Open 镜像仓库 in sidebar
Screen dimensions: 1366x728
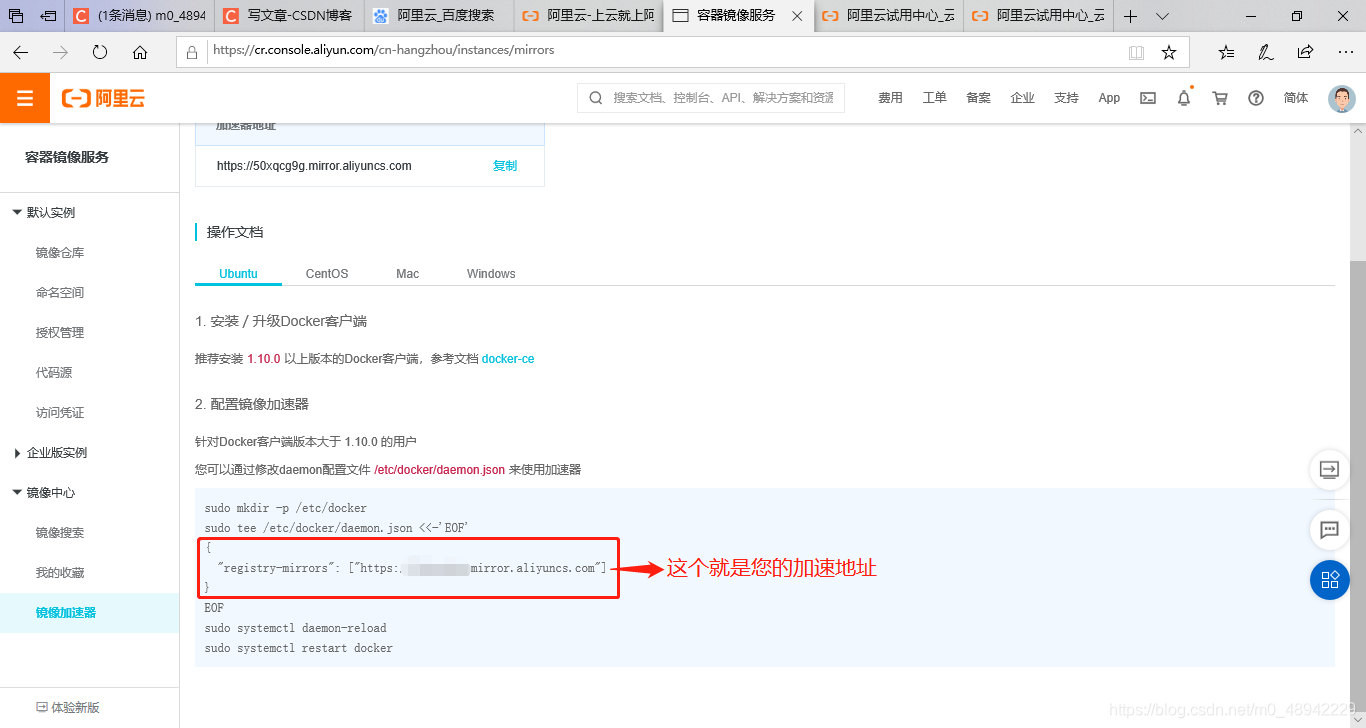pos(60,253)
